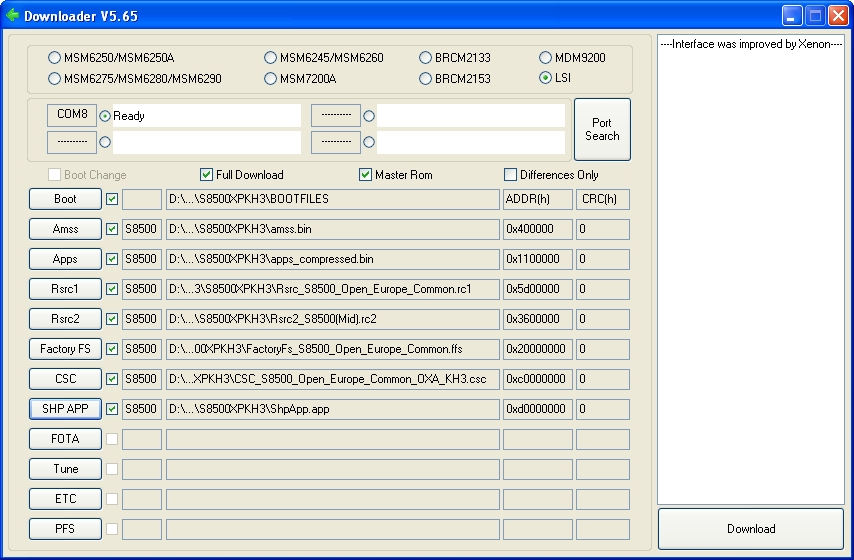This screenshot has height=560, width=854.
Task: Close the Downloader window
Action: [x=838, y=15]
